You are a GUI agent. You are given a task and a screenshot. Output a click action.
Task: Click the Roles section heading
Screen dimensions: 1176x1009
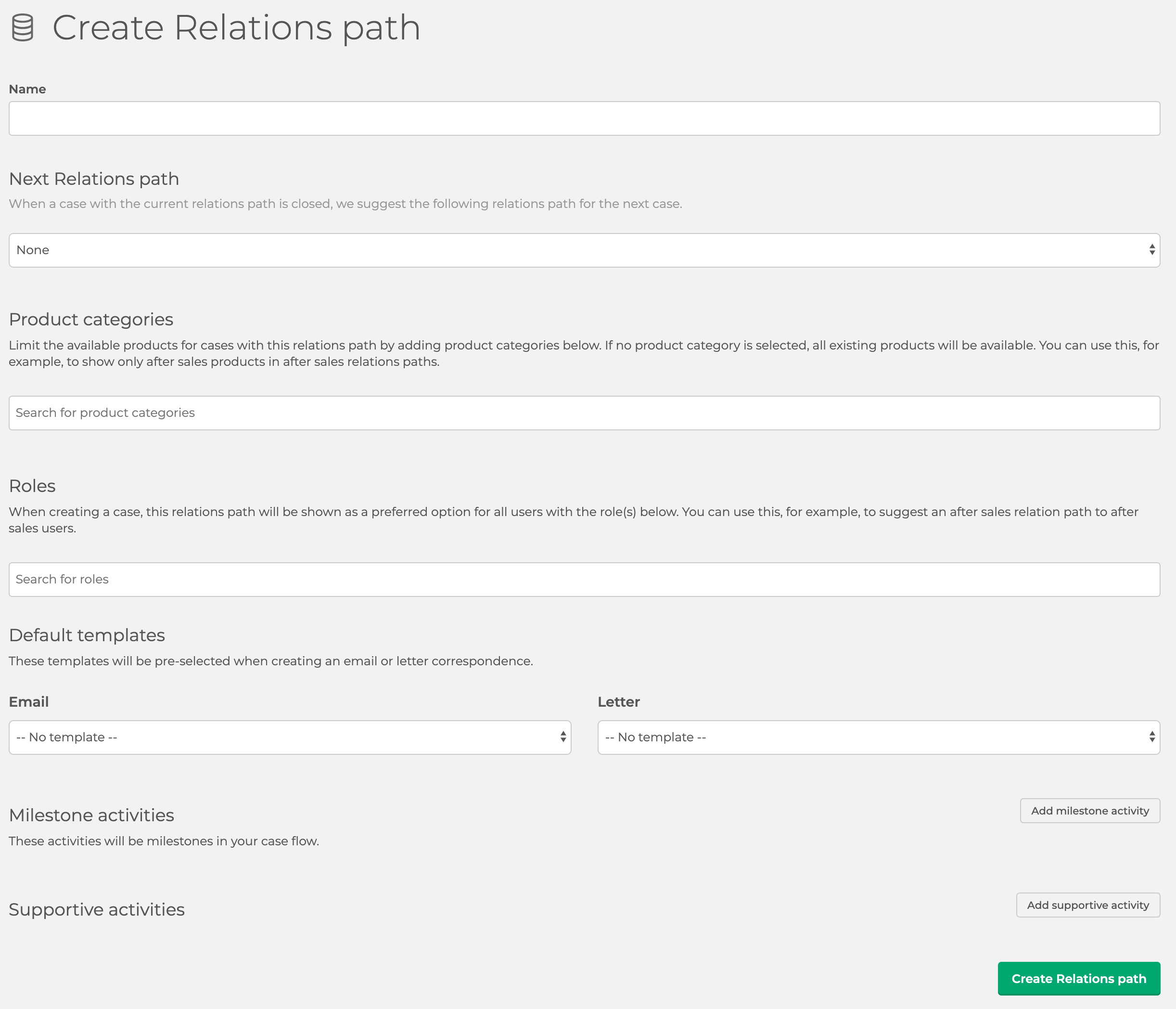[32, 486]
